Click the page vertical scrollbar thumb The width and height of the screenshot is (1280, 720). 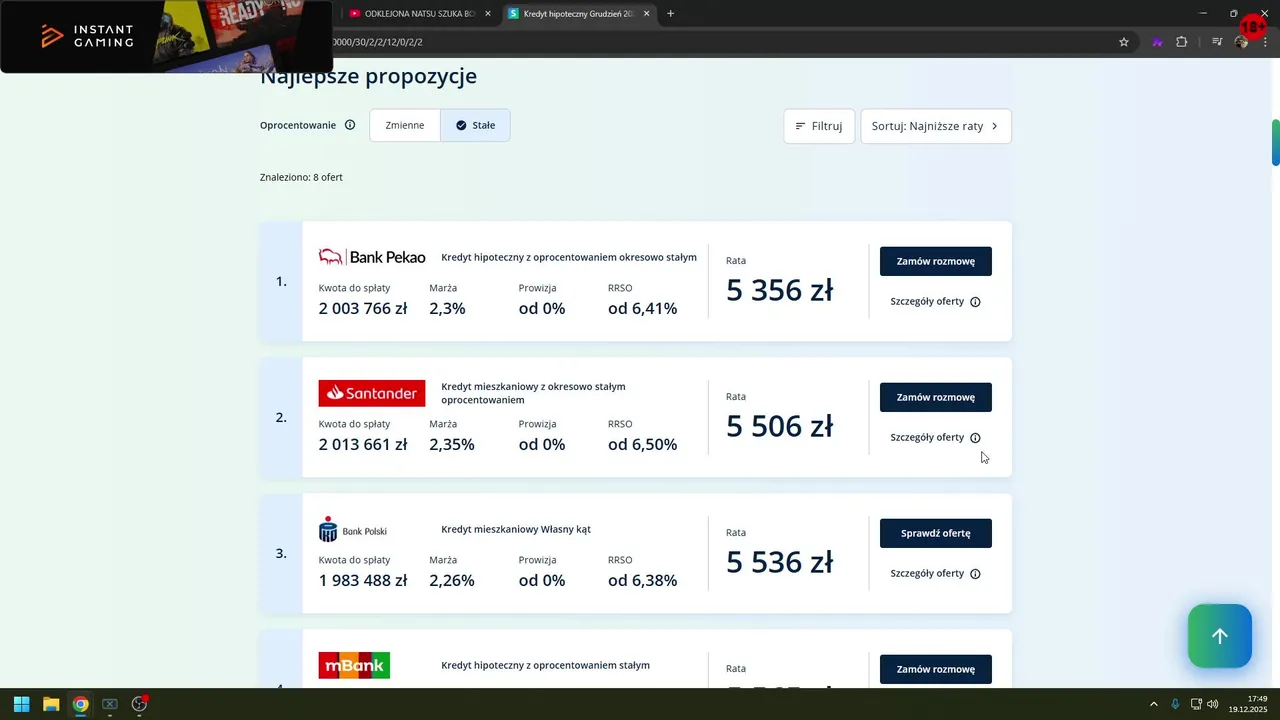point(1275,143)
